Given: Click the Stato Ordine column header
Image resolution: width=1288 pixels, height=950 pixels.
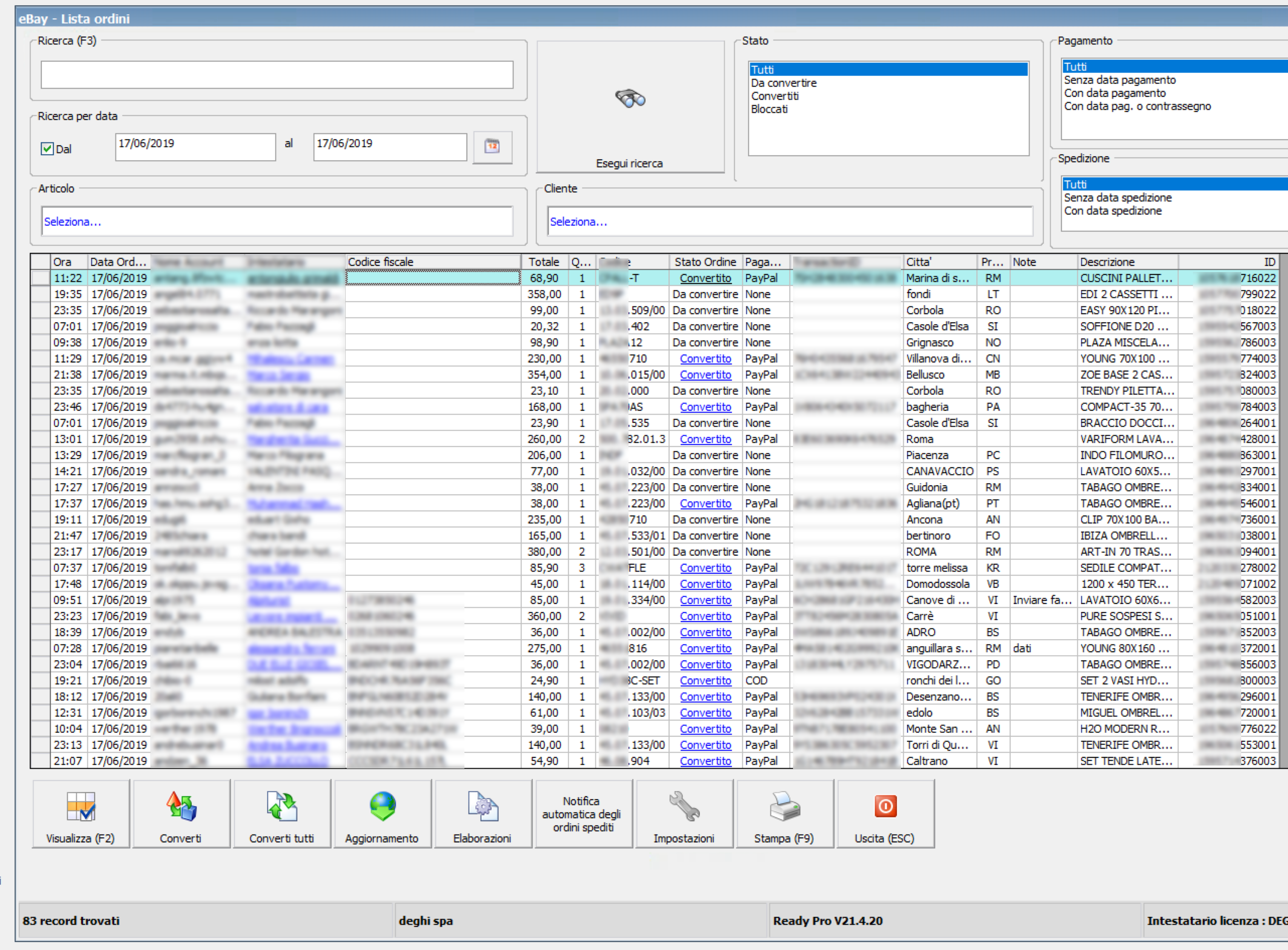Looking at the screenshot, I should click(705, 262).
